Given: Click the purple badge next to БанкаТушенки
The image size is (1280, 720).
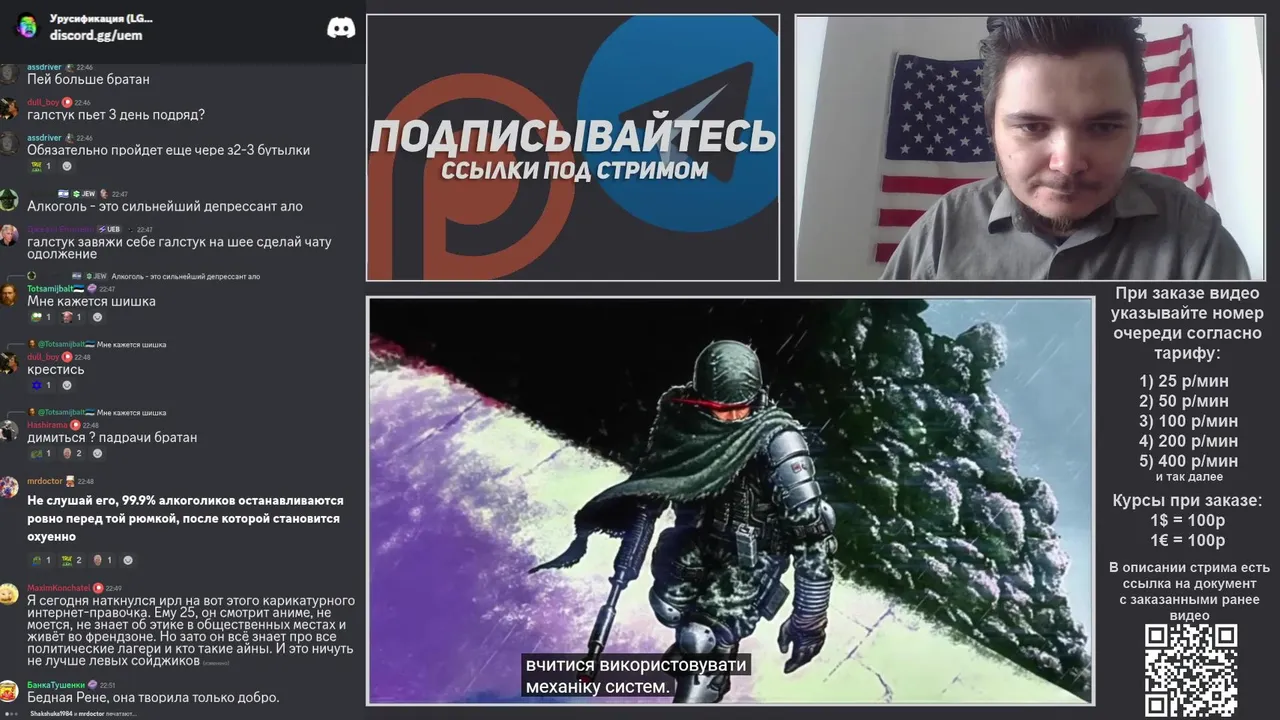Looking at the screenshot, I should click(93, 685).
